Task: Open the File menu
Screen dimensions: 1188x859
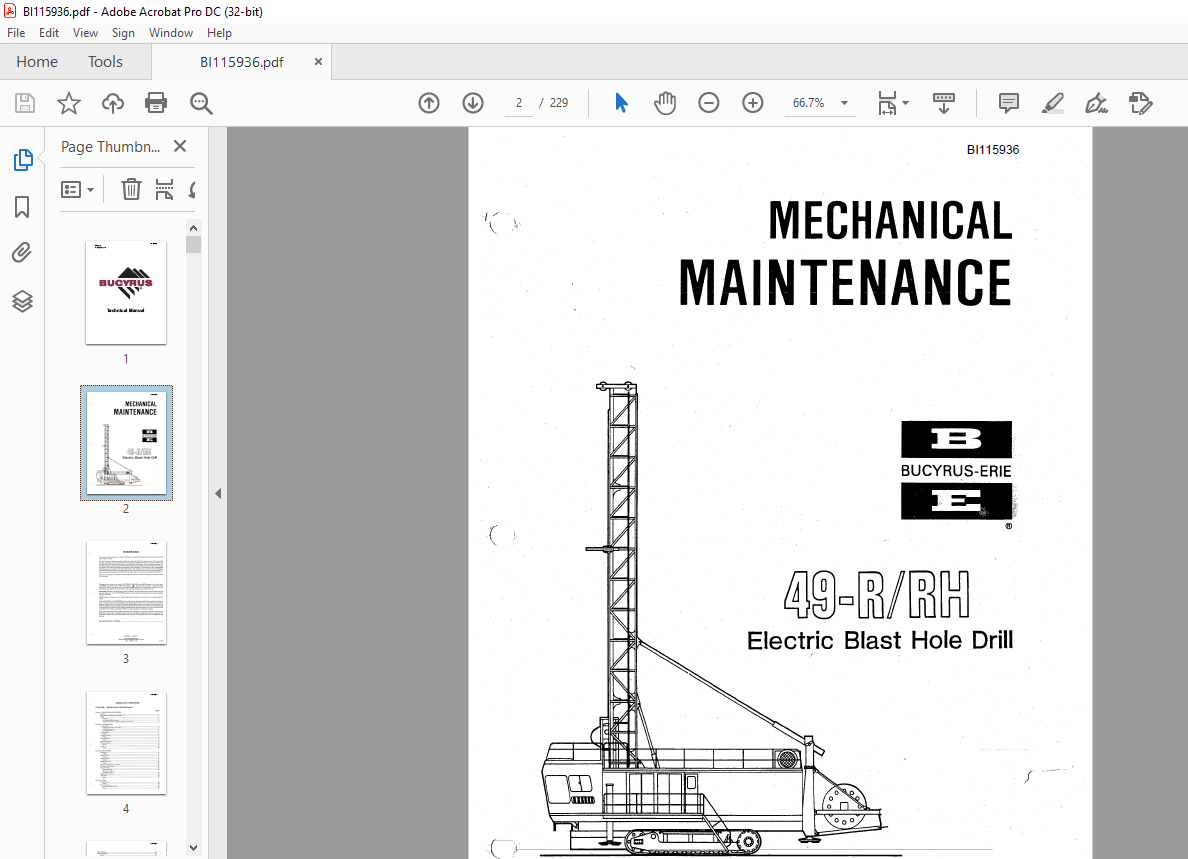Action: (x=16, y=33)
